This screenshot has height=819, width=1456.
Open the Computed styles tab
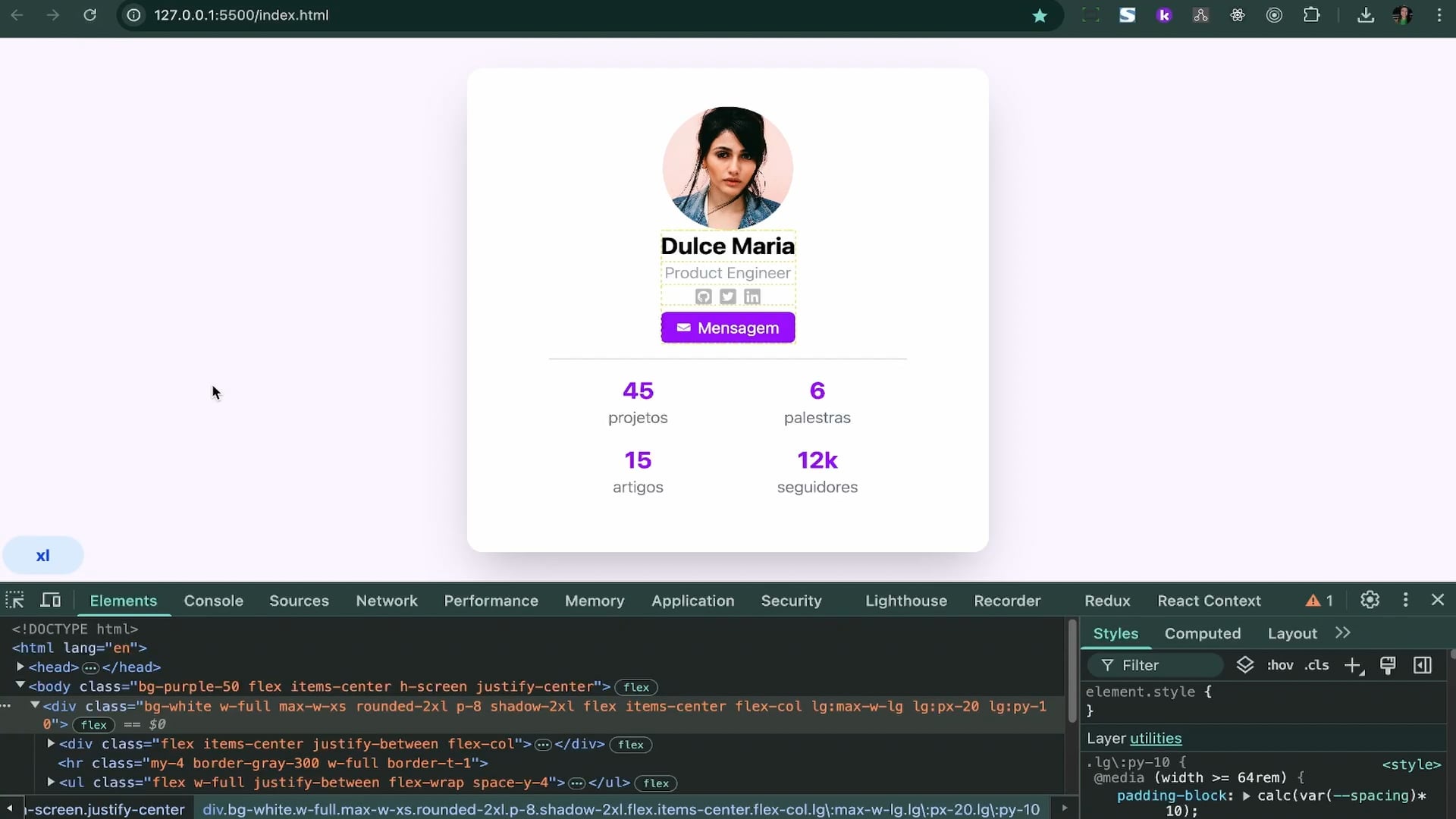[x=1202, y=633]
